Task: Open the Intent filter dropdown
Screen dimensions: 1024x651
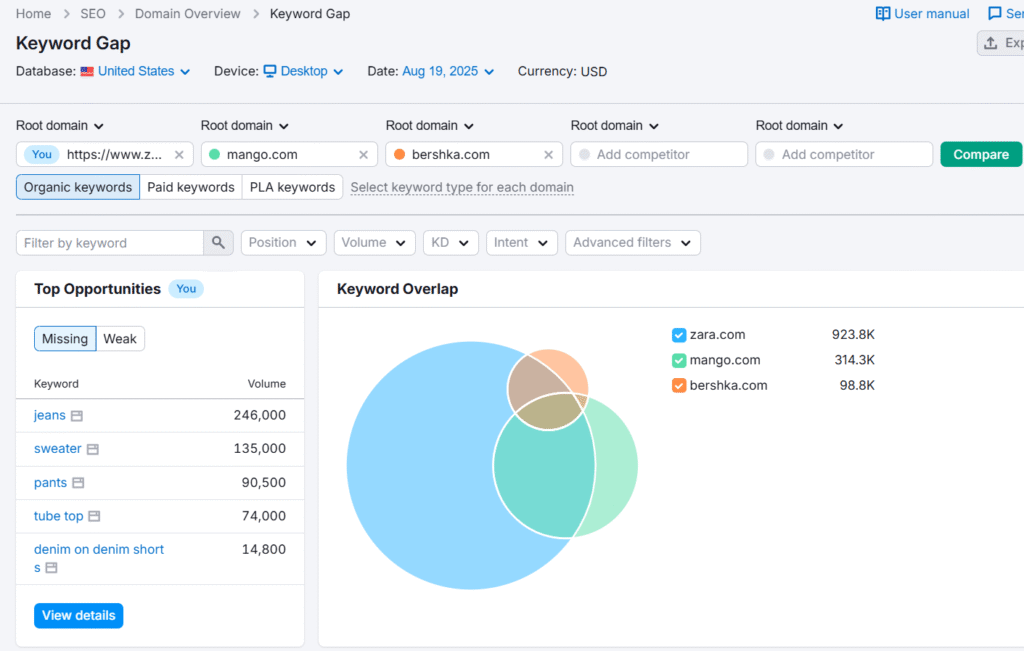Action: pos(522,243)
